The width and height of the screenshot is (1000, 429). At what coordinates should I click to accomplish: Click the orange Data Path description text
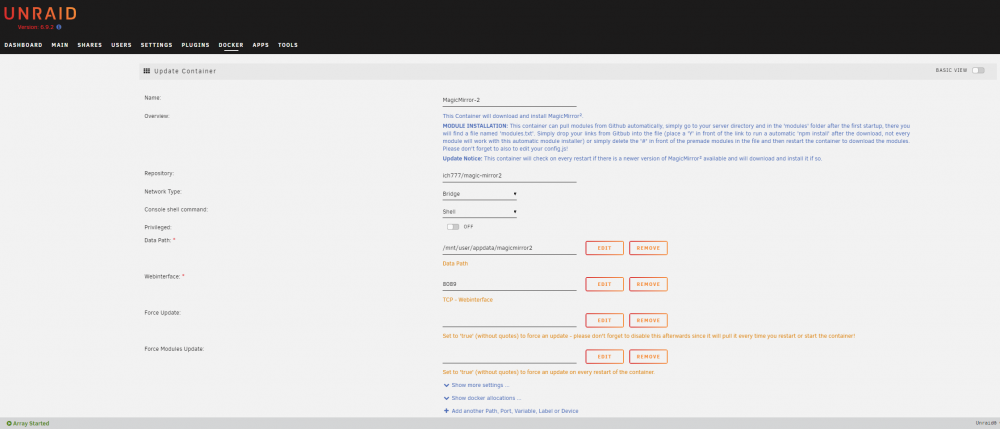point(455,263)
